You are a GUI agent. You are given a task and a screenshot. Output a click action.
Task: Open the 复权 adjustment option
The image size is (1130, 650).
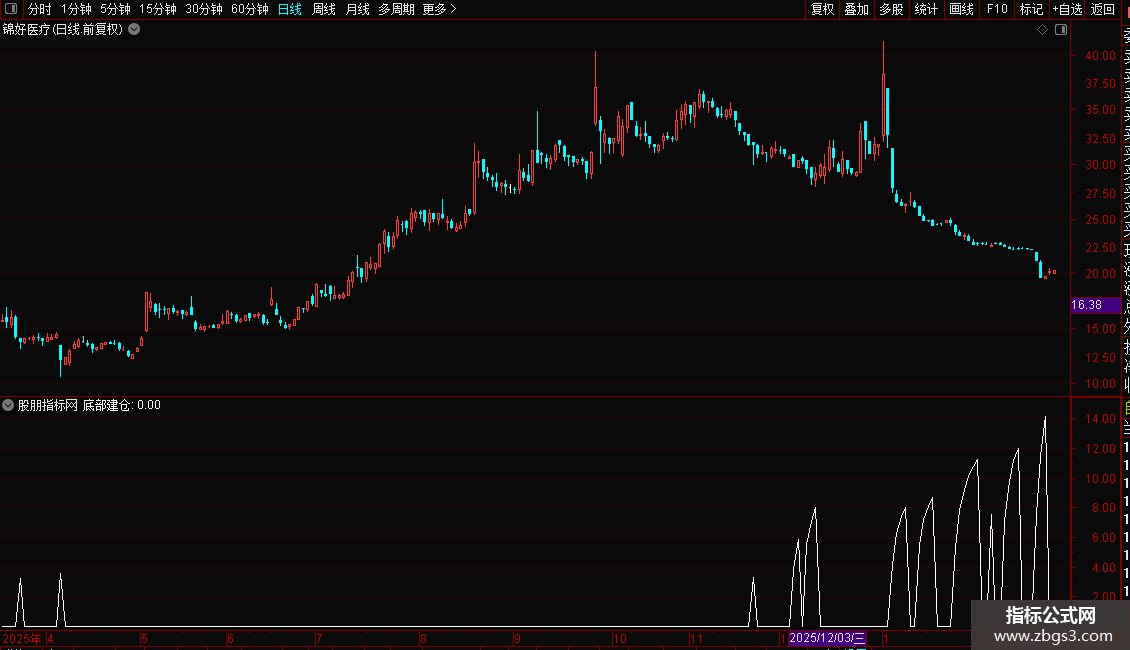pyautogui.click(x=822, y=9)
